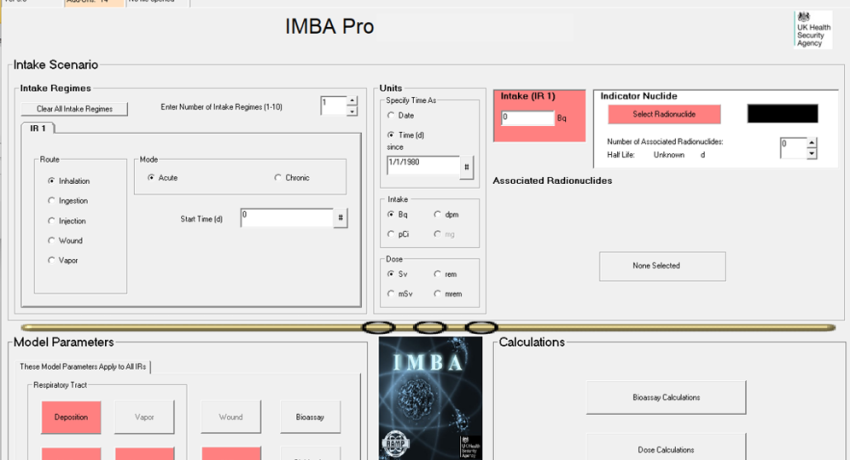
Task: Open the IR 1 tab
Action: pyautogui.click(x=38, y=128)
